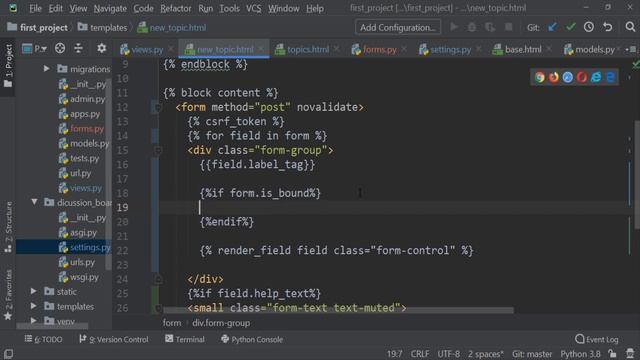Collapse the dicussion_board folder
This screenshot has height=360, width=640.
(35, 202)
